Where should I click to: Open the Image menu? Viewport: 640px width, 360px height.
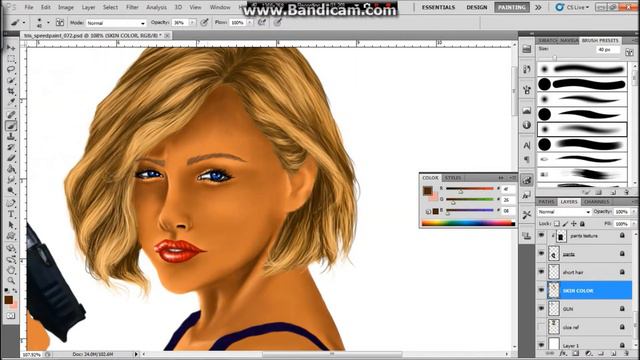pos(66,7)
